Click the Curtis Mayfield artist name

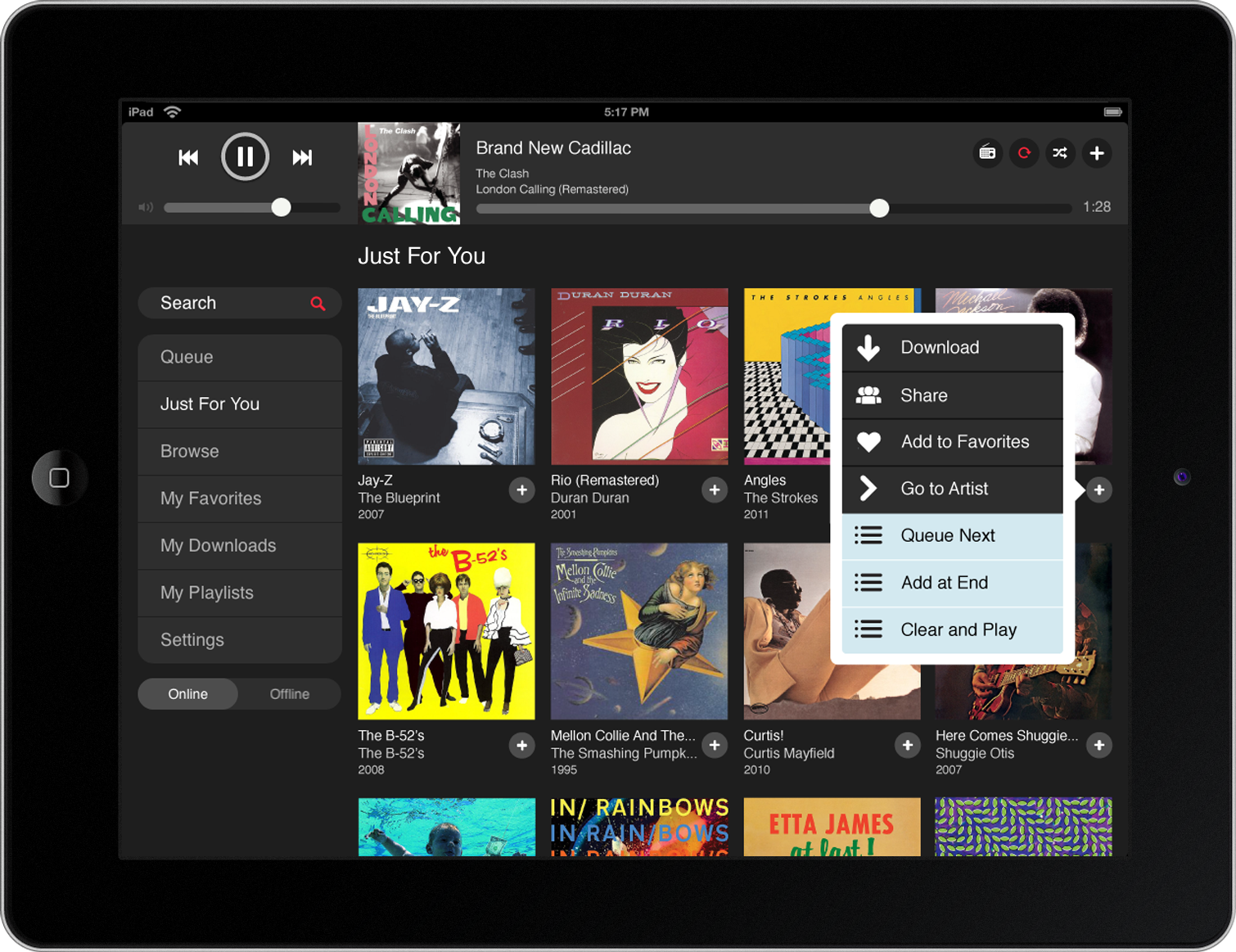(789, 753)
